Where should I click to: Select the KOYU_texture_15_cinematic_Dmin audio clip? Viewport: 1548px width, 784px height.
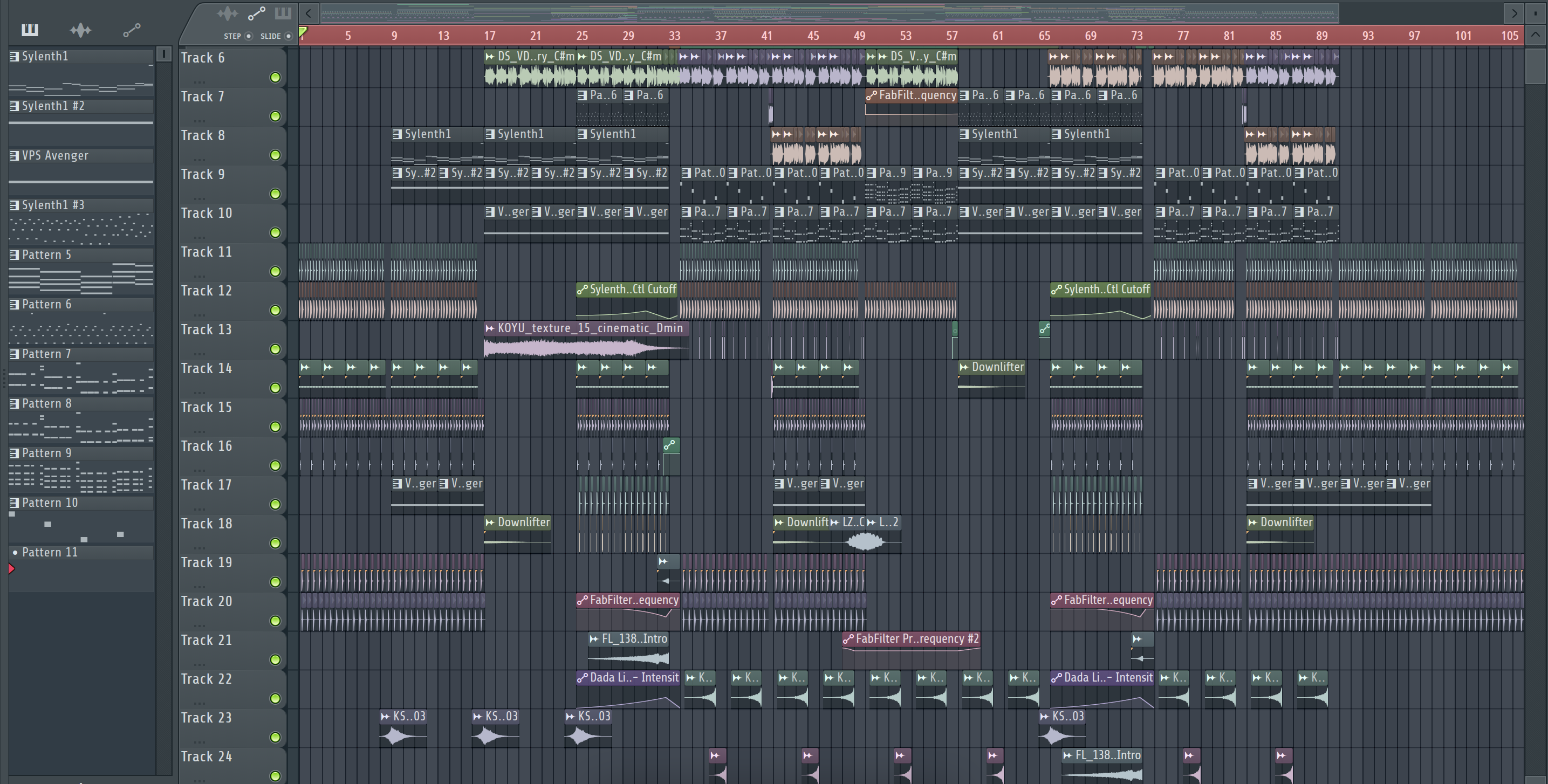pos(586,340)
